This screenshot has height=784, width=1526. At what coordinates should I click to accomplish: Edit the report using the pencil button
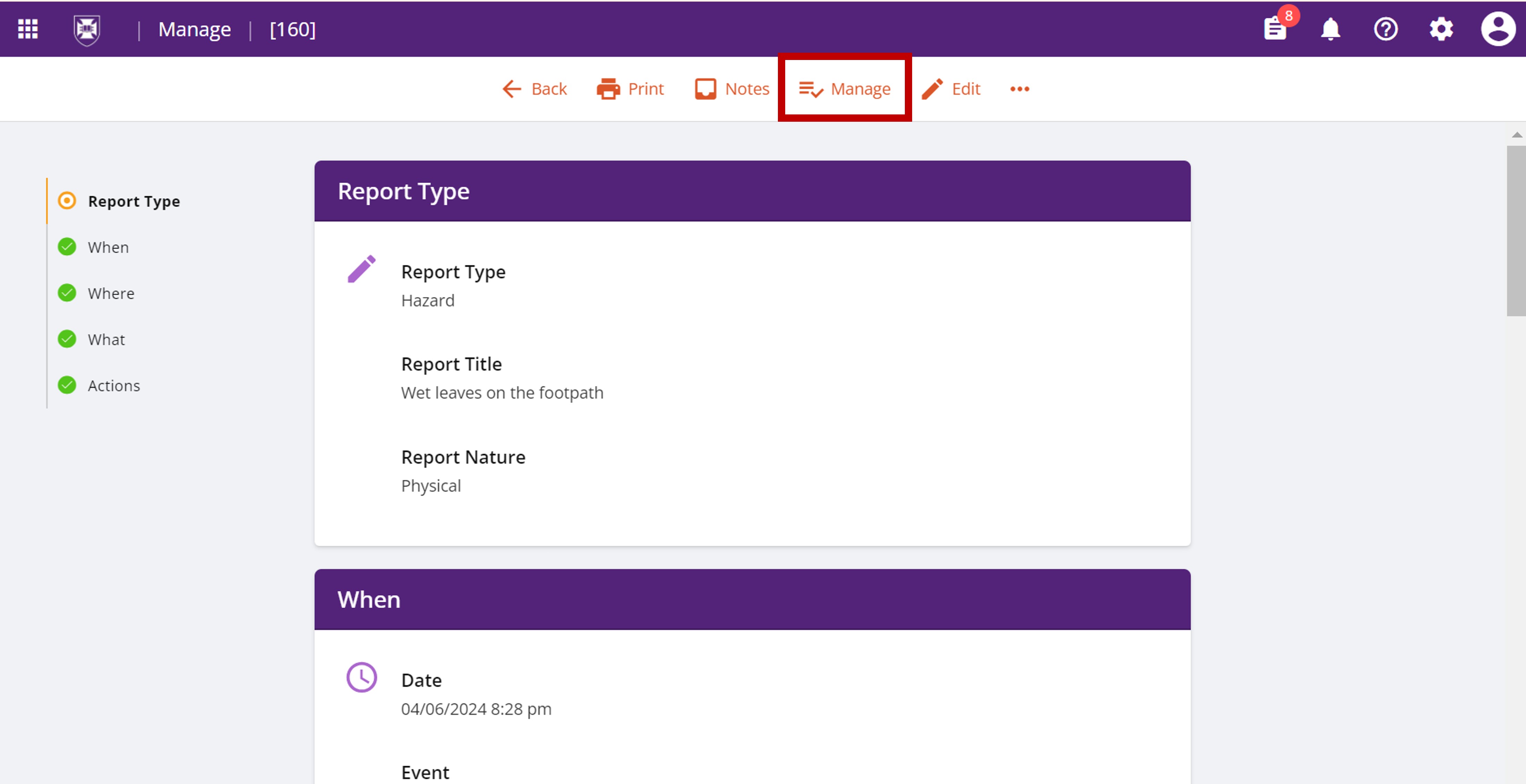[x=951, y=89]
